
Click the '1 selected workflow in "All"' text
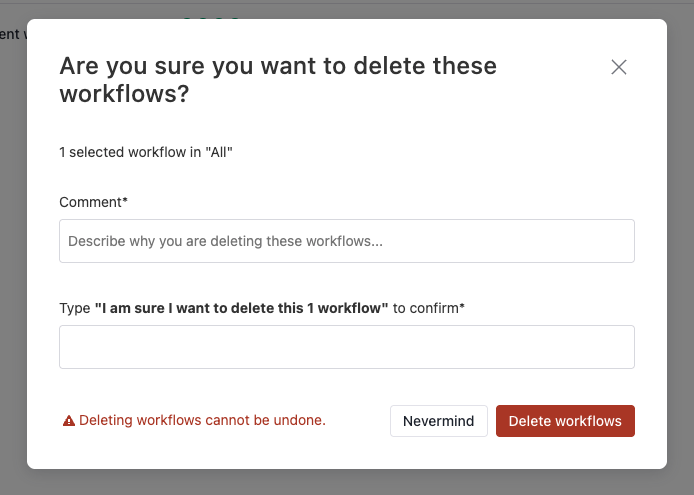pos(146,152)
